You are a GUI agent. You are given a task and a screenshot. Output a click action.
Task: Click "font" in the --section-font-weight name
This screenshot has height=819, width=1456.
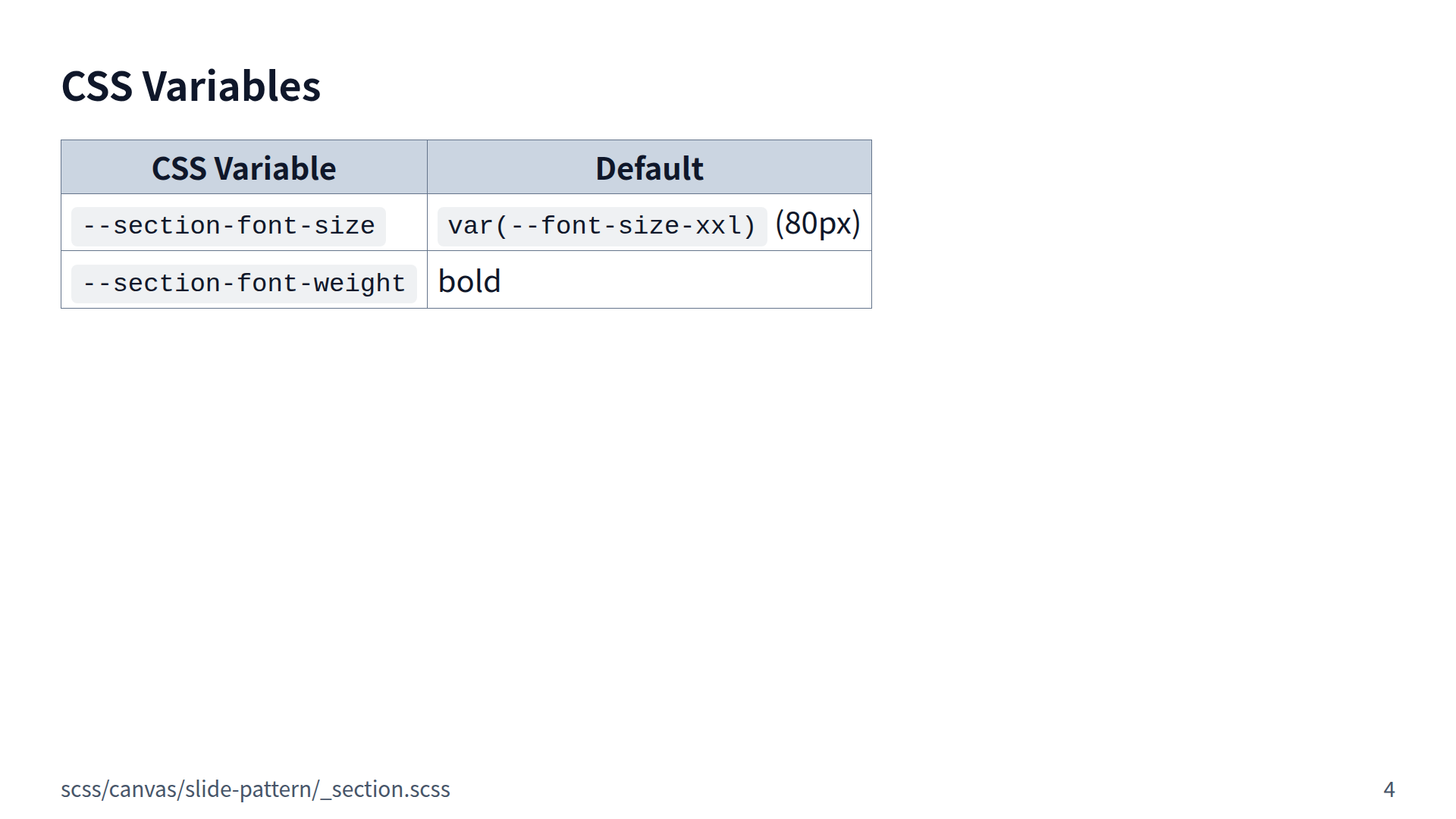pyautogui.click(x=266, y=284)
